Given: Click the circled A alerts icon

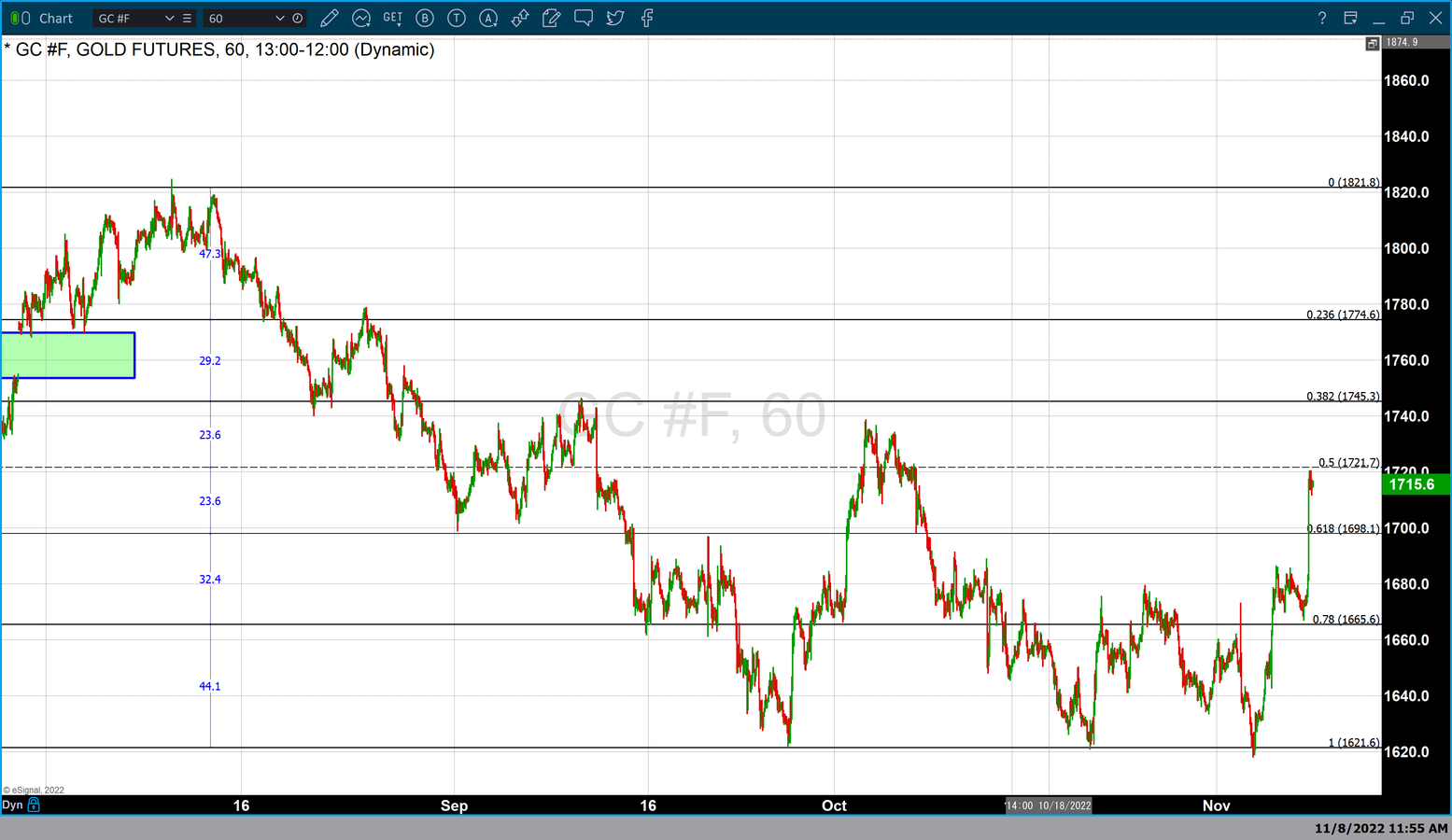Looking at the screenshot, I should pos(488,18).
